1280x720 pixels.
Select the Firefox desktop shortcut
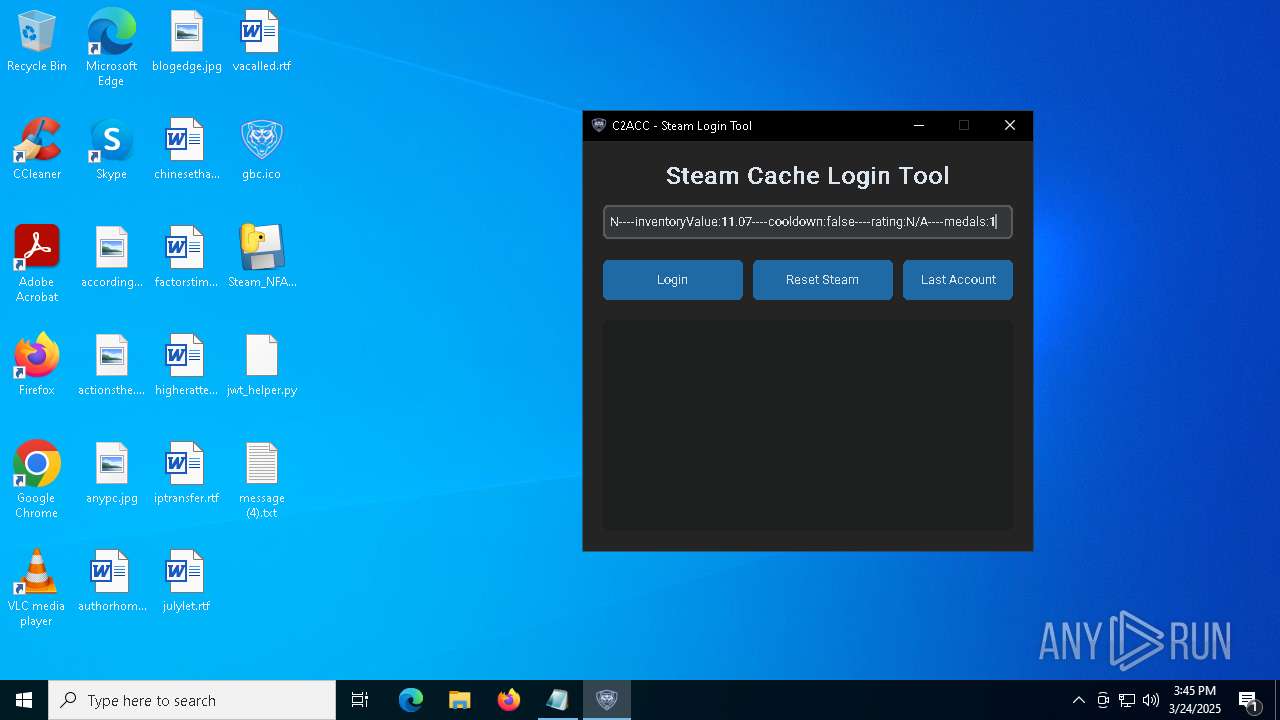click(x=37, y=366)
